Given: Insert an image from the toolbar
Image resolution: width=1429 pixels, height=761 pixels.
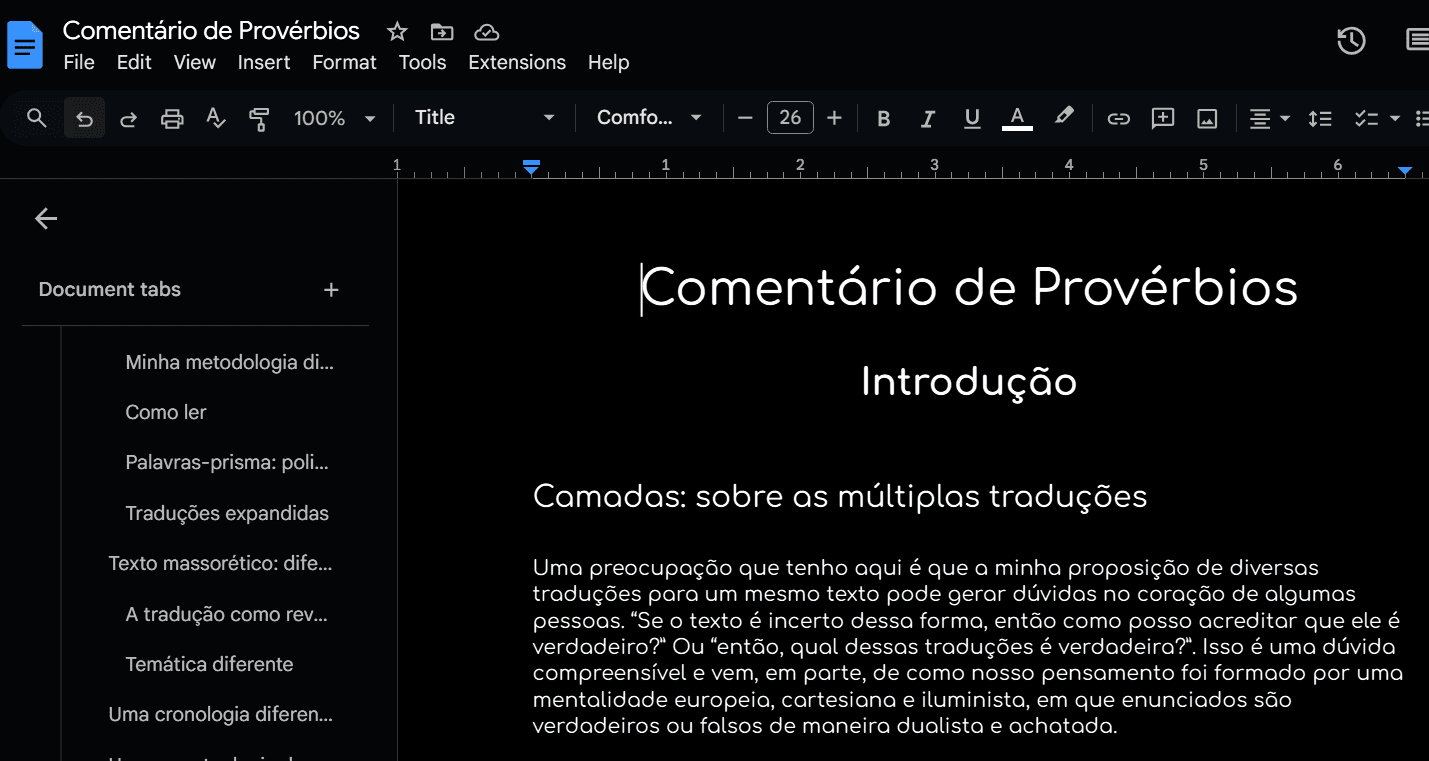Looking at the screenshot, I should [1207, 119].
